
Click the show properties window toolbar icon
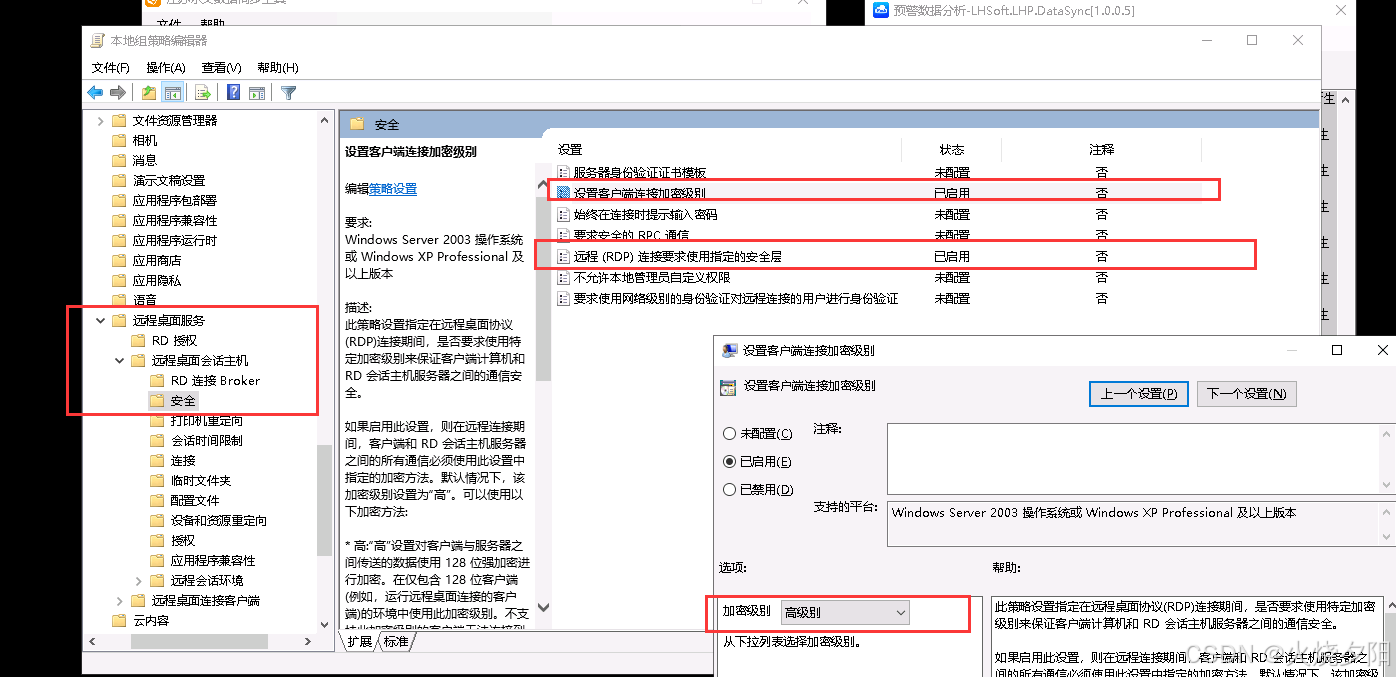coord(258,92)
